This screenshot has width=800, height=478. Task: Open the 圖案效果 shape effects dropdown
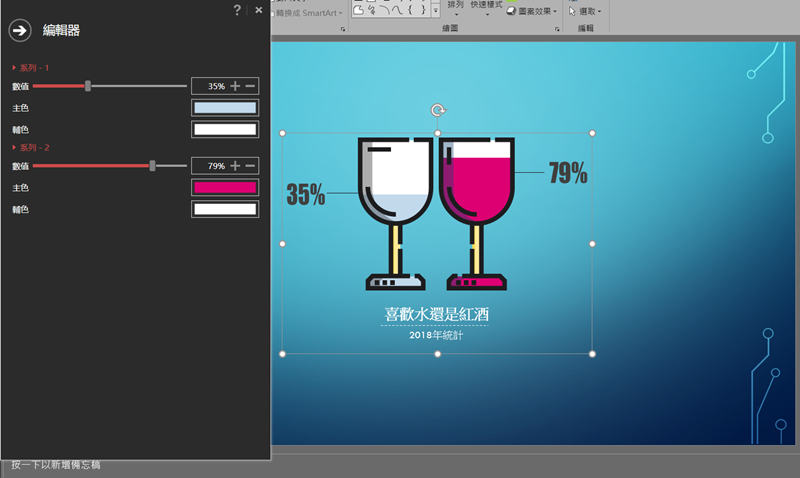[x=532, y=11]
